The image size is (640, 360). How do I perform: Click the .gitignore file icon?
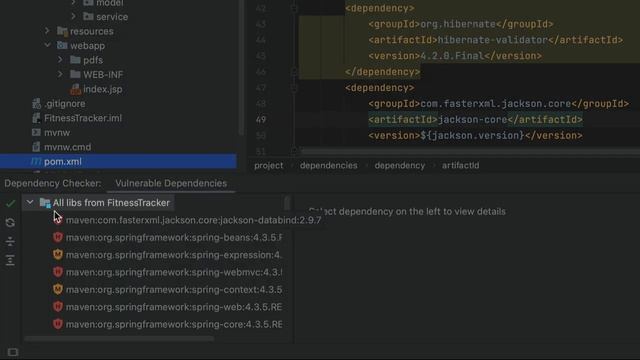click(x=36, y=104)
